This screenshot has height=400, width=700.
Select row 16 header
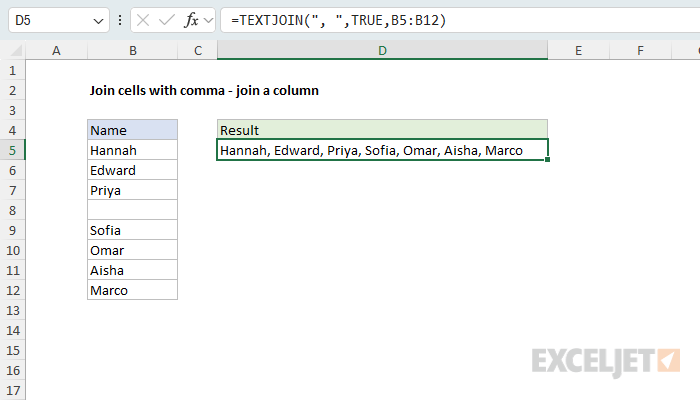click(12, 371)
